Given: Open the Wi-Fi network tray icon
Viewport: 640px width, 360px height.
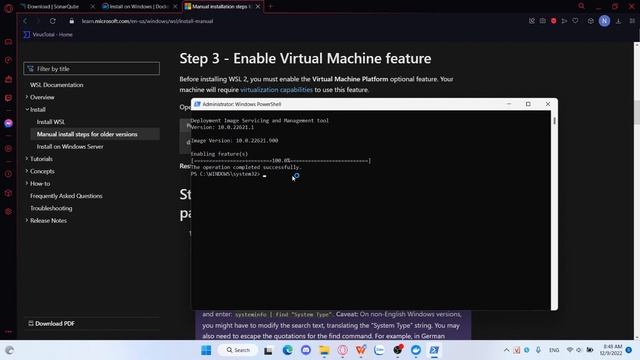Looking at the screenshot, I should [570, 350].
